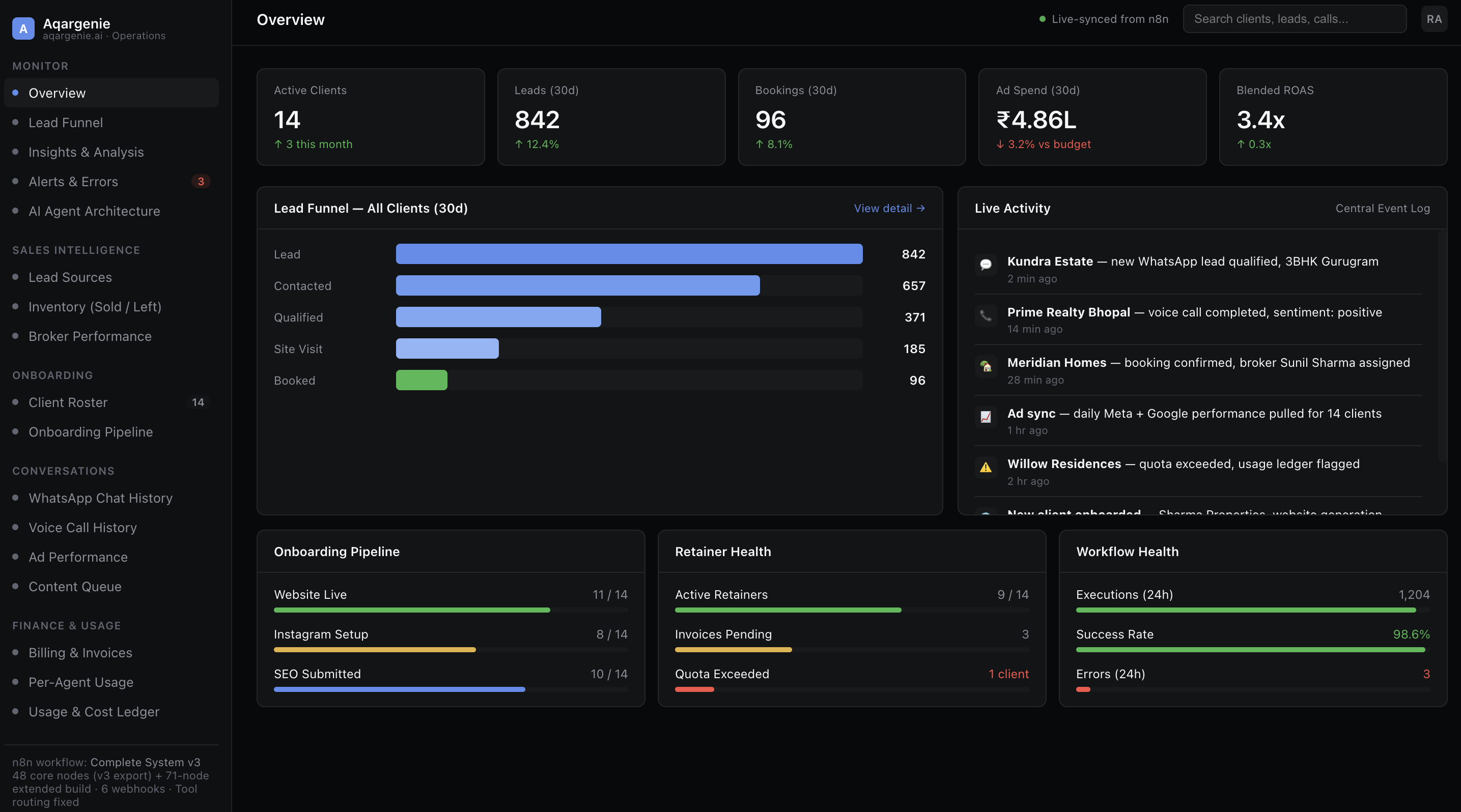This screenshot has height=812, width=1461.
Task: Click the chart icon beside Ad sync
Action: click(986, 417)
